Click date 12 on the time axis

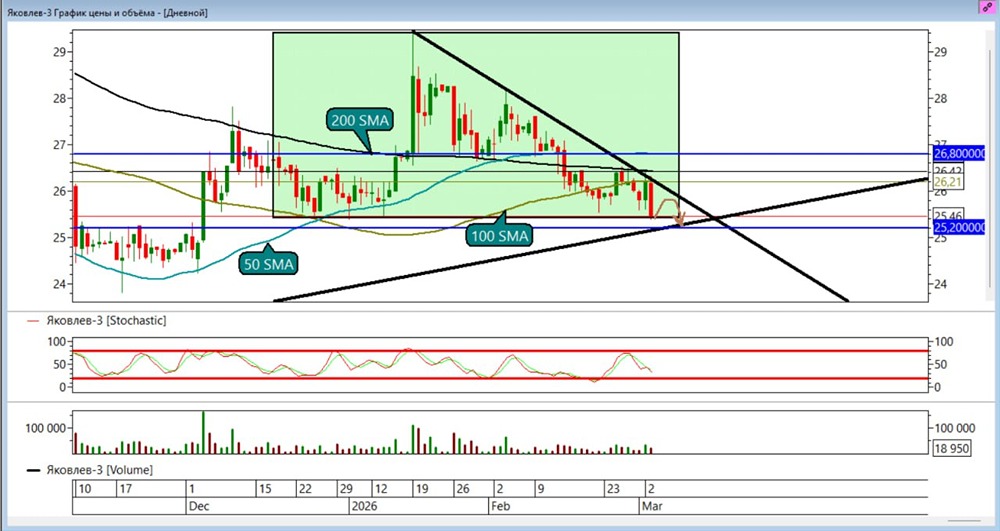pos(381,489)
